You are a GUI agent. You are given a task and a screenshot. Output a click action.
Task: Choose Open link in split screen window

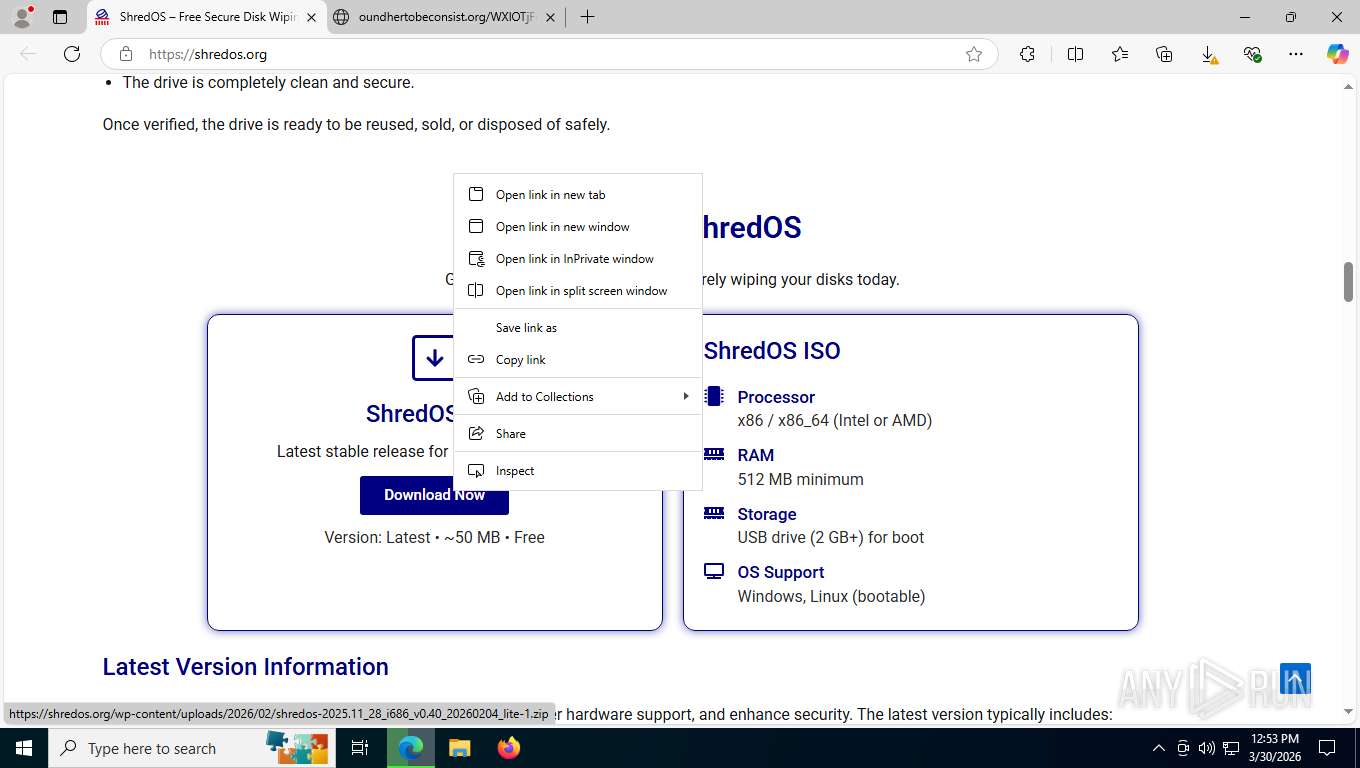coord(578,291)
